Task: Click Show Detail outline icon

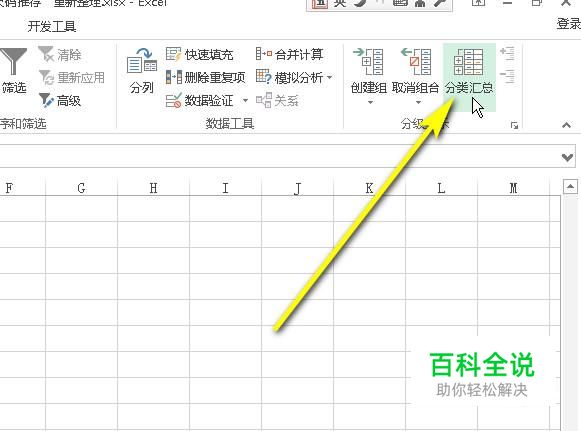Action: click(507, 53)
